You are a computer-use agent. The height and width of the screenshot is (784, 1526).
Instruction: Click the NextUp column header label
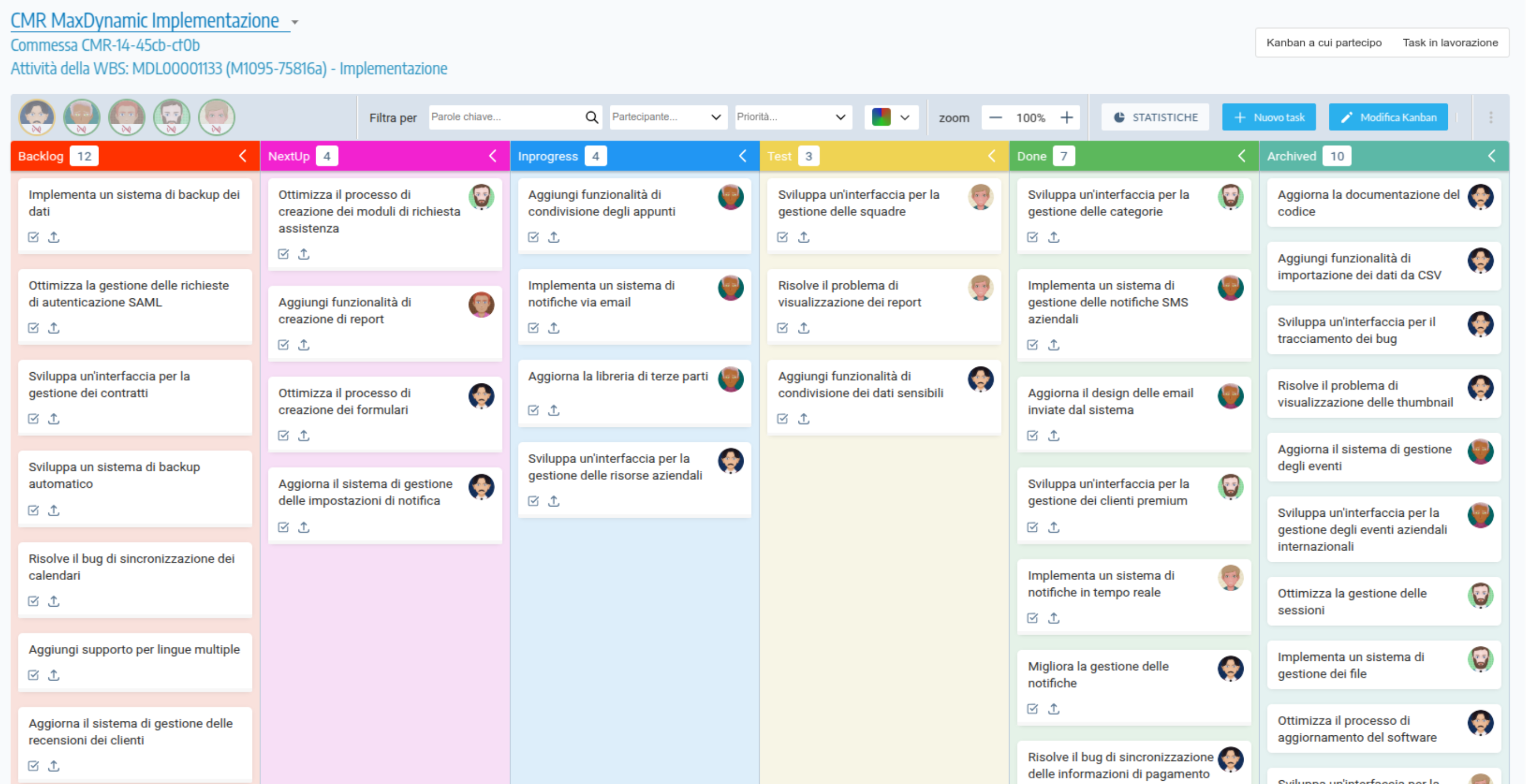pyautogui.click(x=288, y=156)
